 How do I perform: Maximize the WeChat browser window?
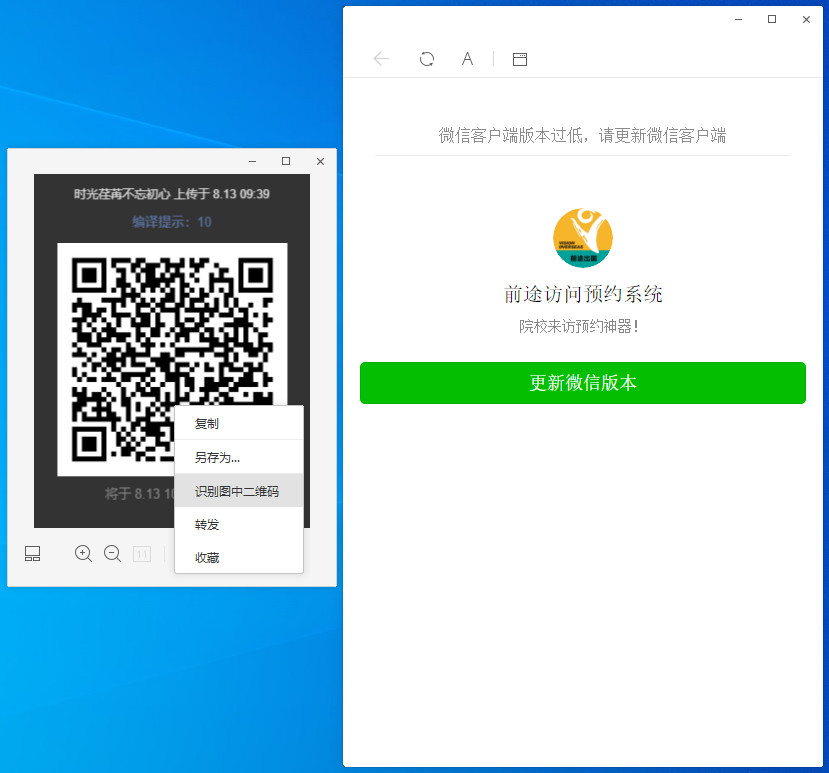772,20
